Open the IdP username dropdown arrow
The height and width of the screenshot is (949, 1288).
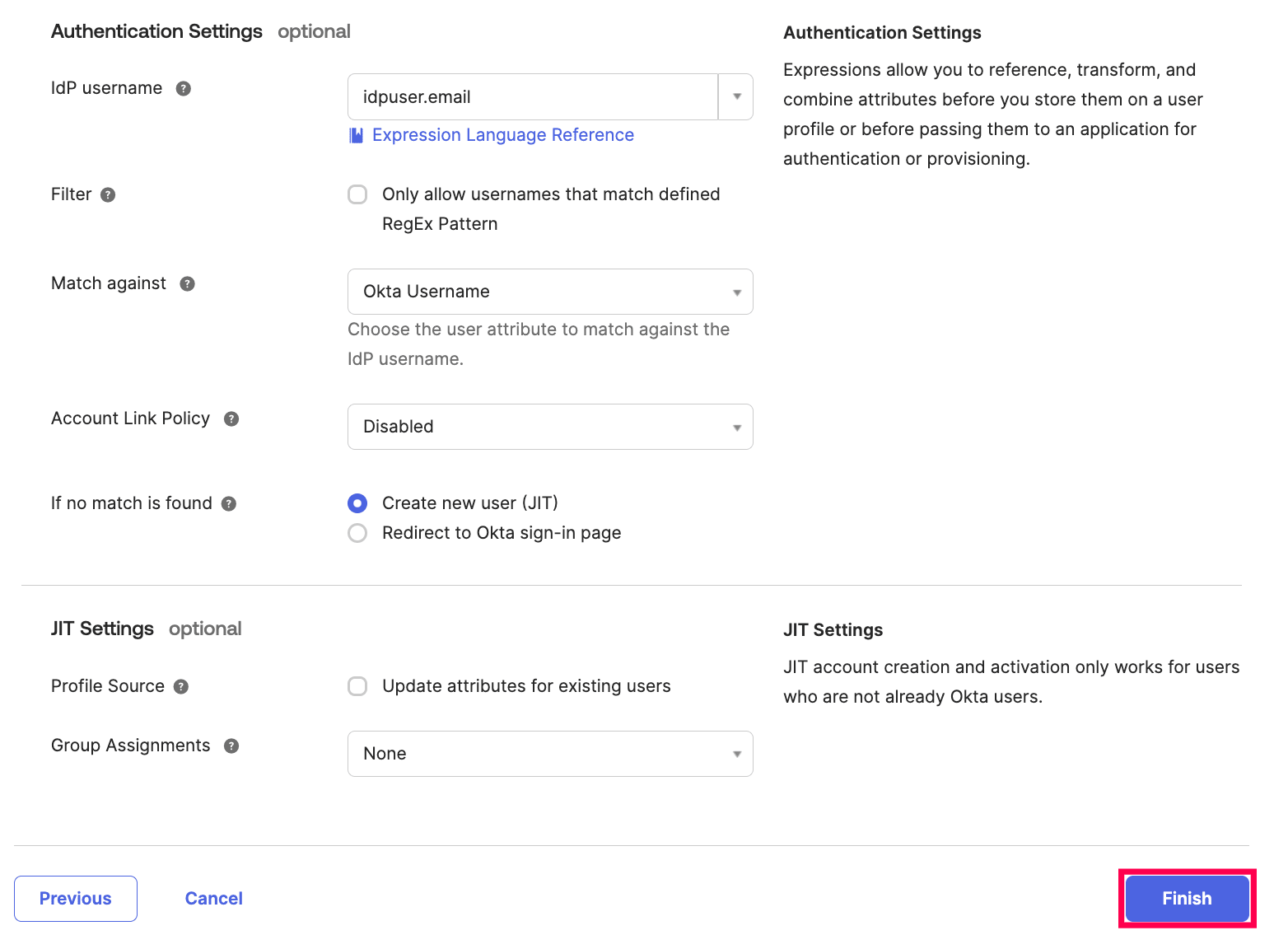tap(736, 97)
